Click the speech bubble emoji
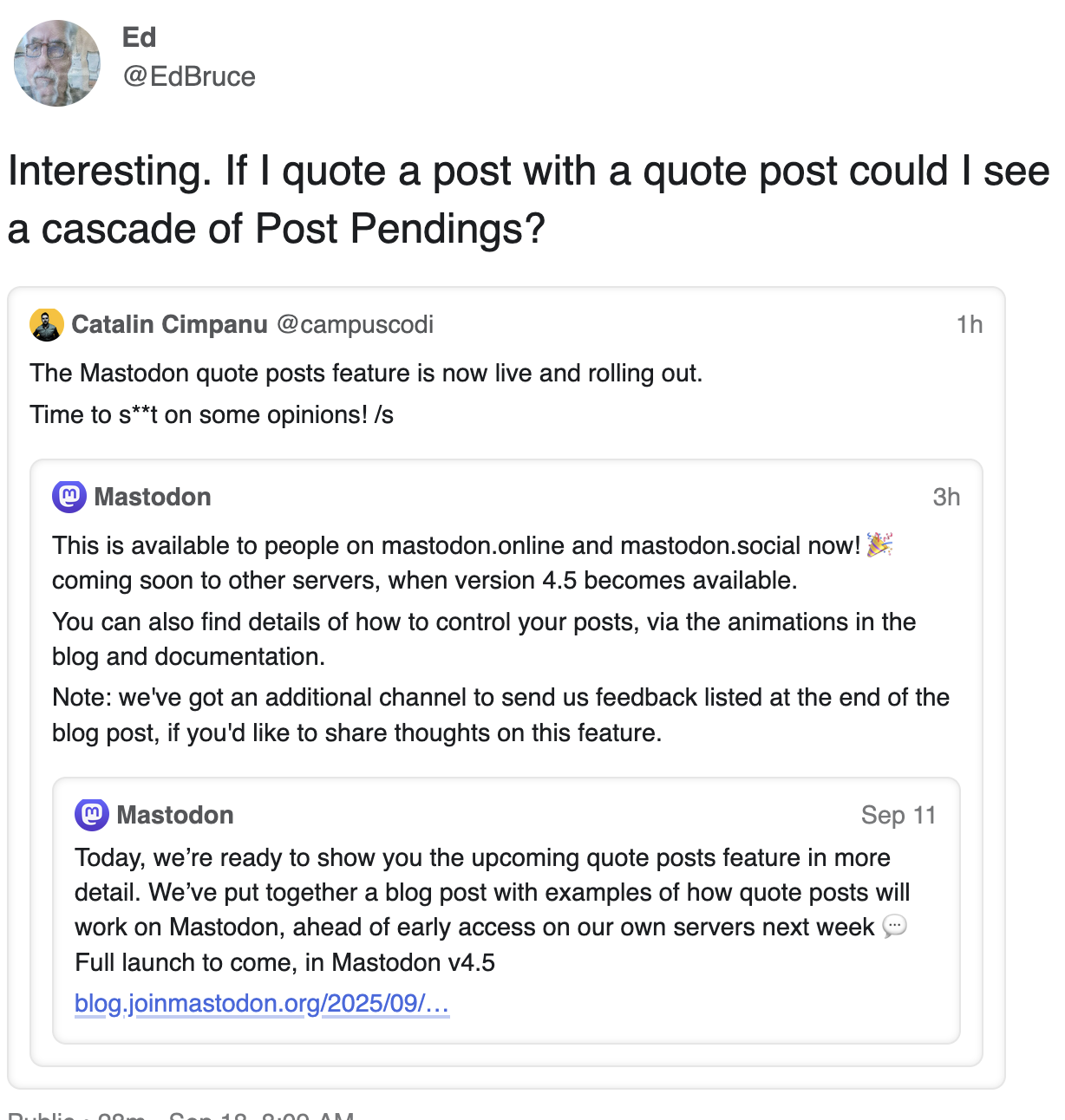 point(894,927)
